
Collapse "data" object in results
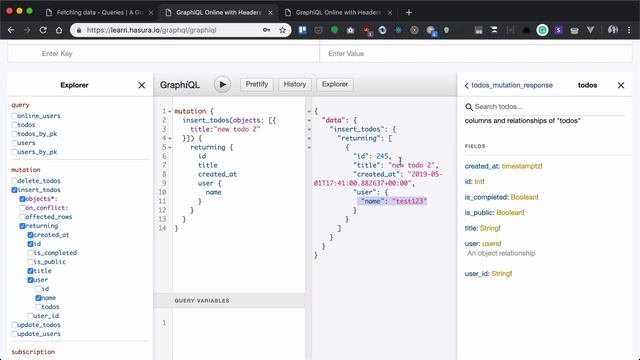(x=309, y=120)
